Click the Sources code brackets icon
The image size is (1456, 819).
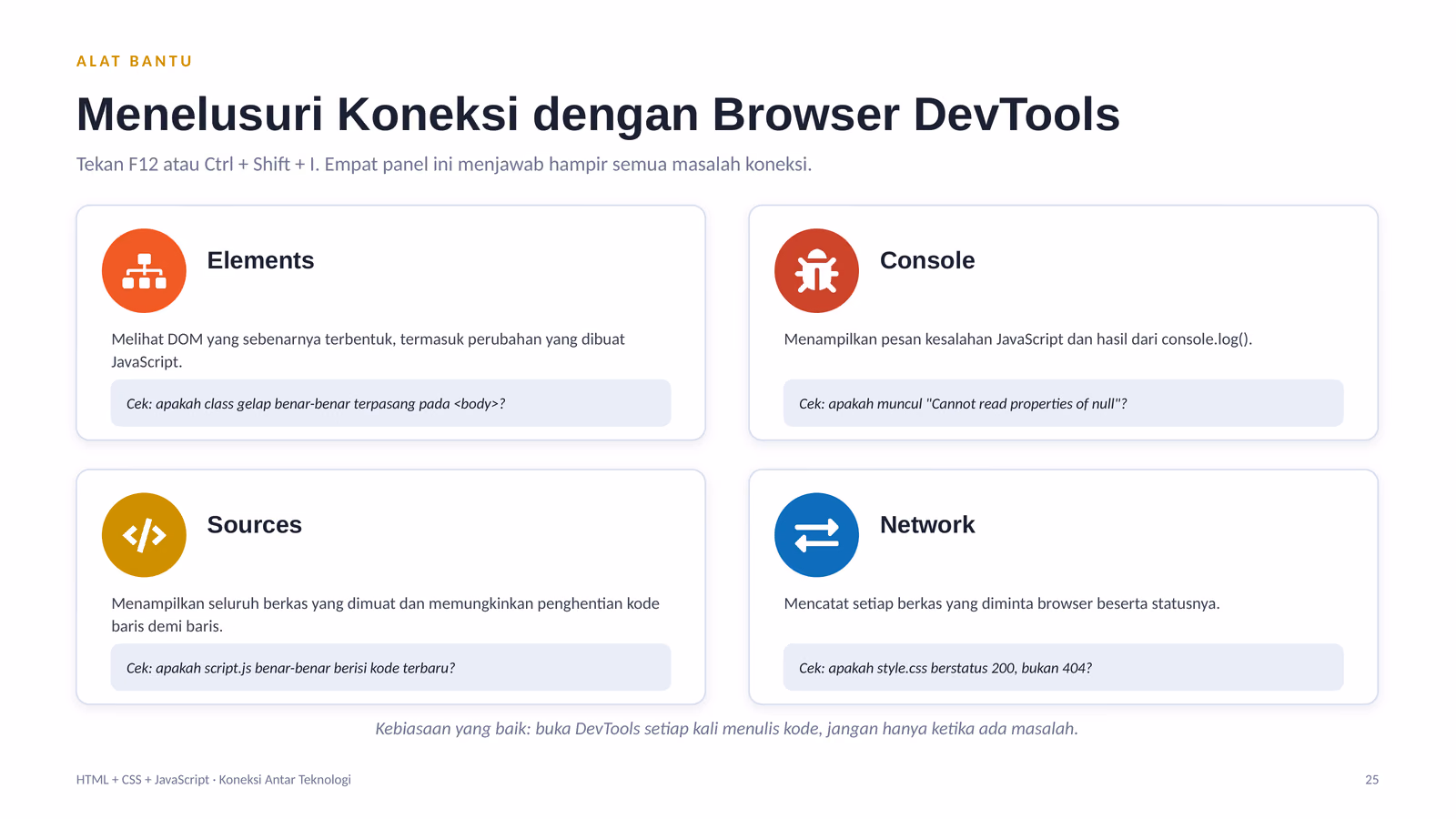(x=144, y=535)
